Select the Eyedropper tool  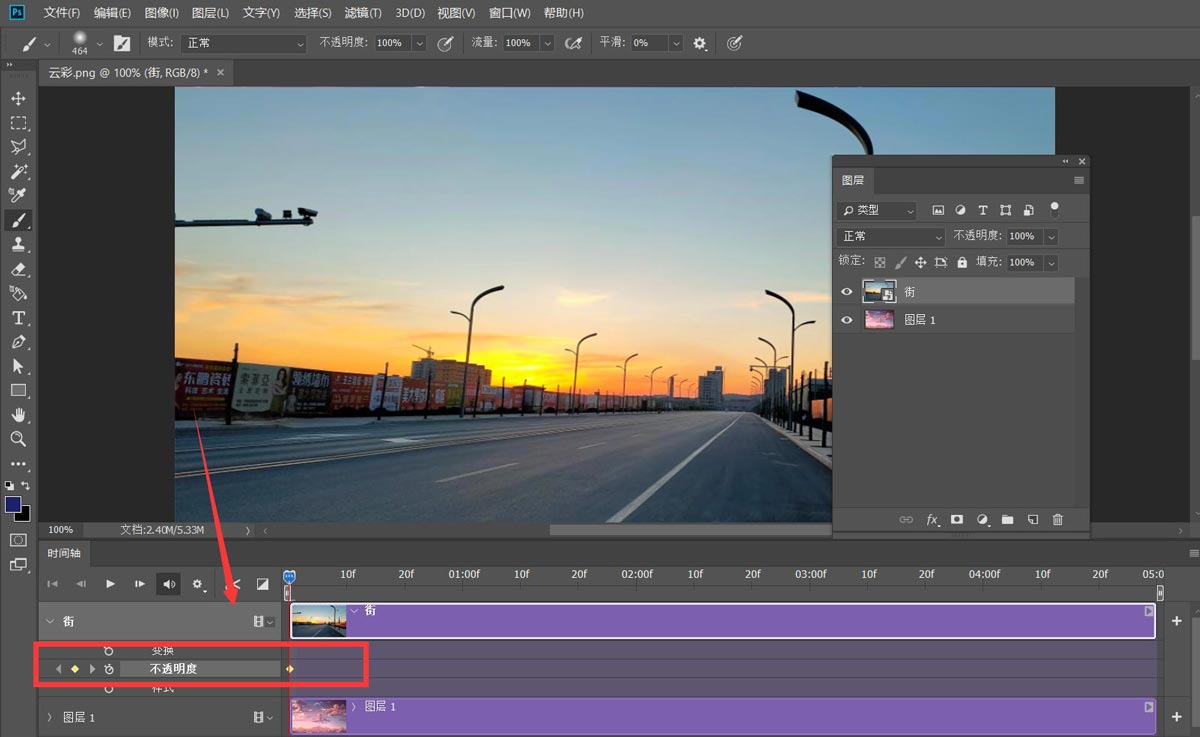pos(18,195)
